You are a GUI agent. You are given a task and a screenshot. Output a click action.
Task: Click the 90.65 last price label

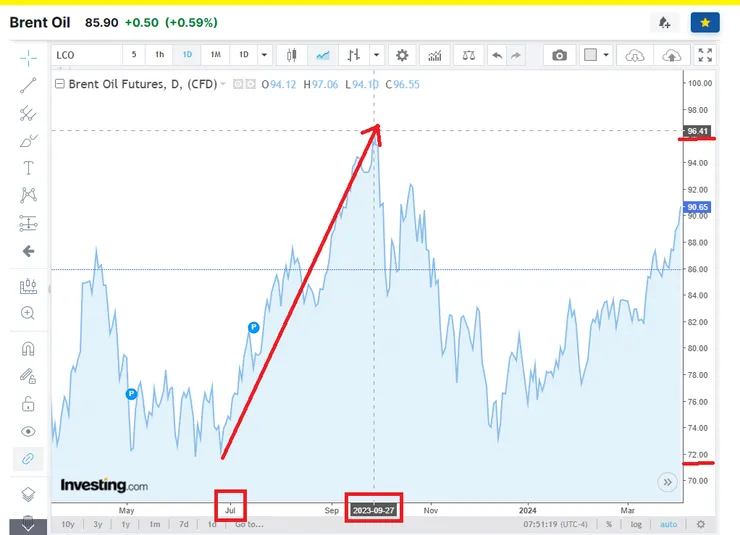pos(697,207)
